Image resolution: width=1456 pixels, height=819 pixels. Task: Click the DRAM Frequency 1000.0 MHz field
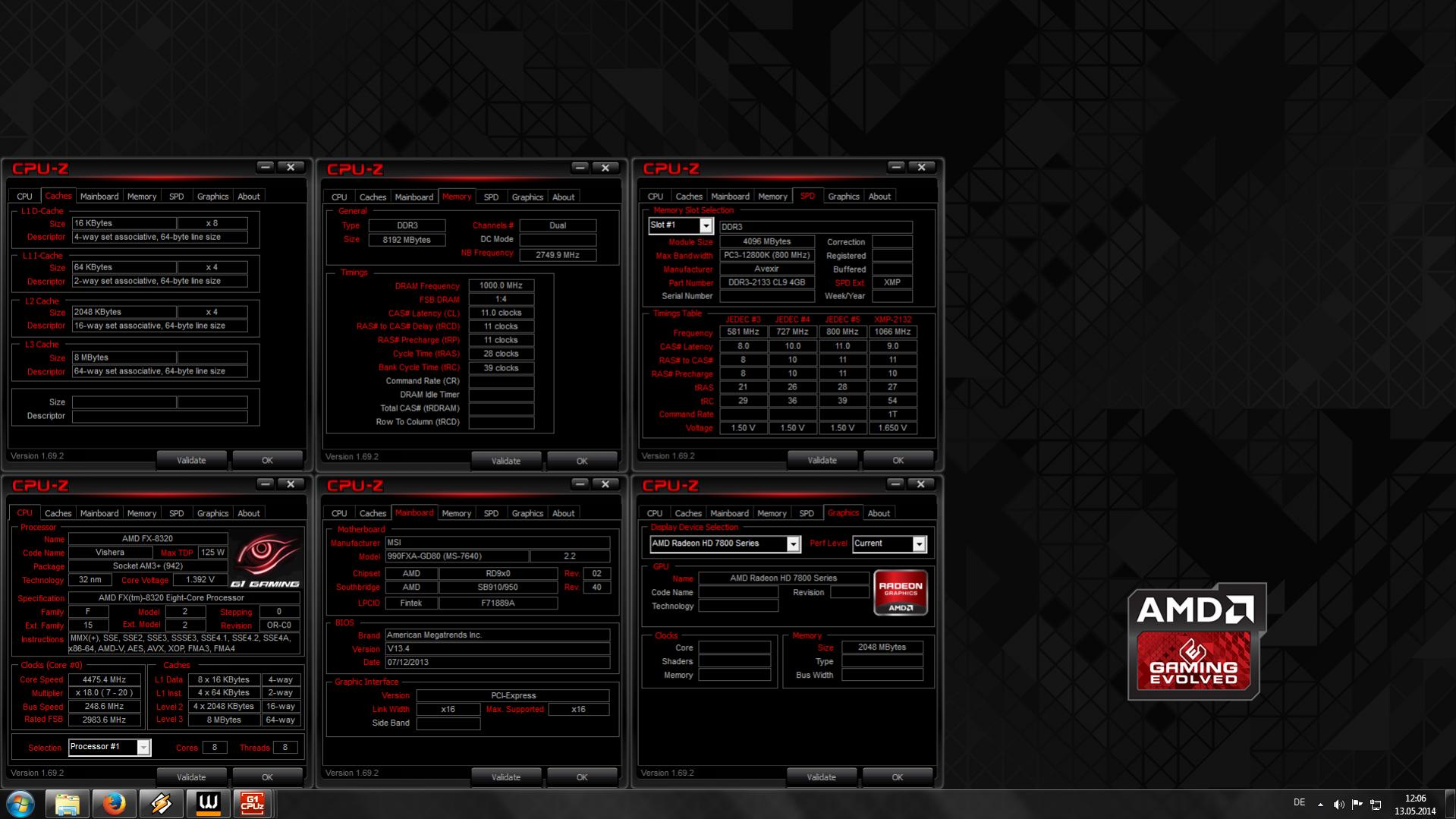pos(501,286)
